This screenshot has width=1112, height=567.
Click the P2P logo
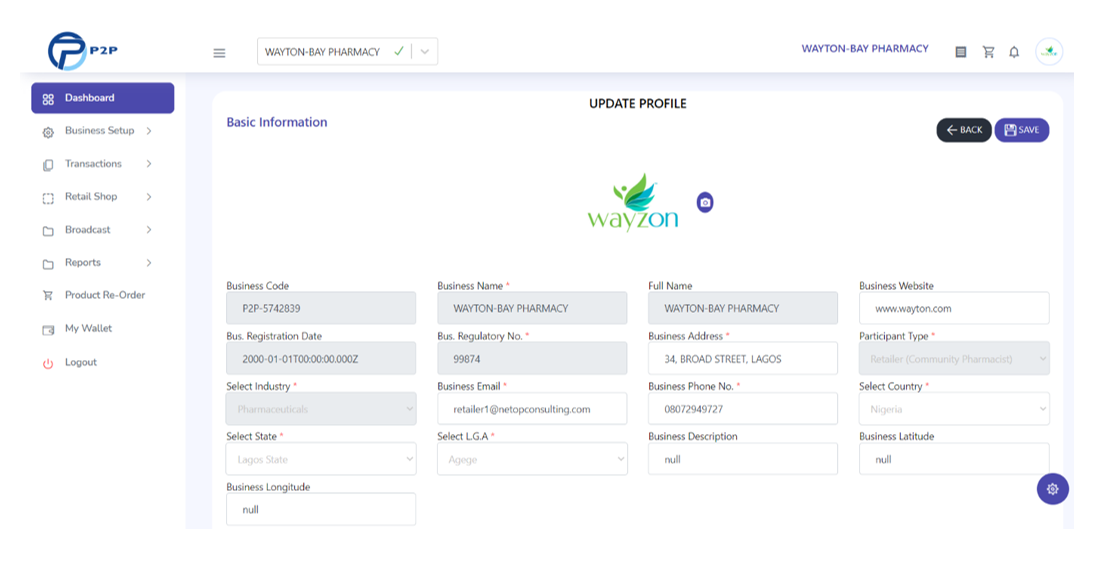(x=82, y=51)
